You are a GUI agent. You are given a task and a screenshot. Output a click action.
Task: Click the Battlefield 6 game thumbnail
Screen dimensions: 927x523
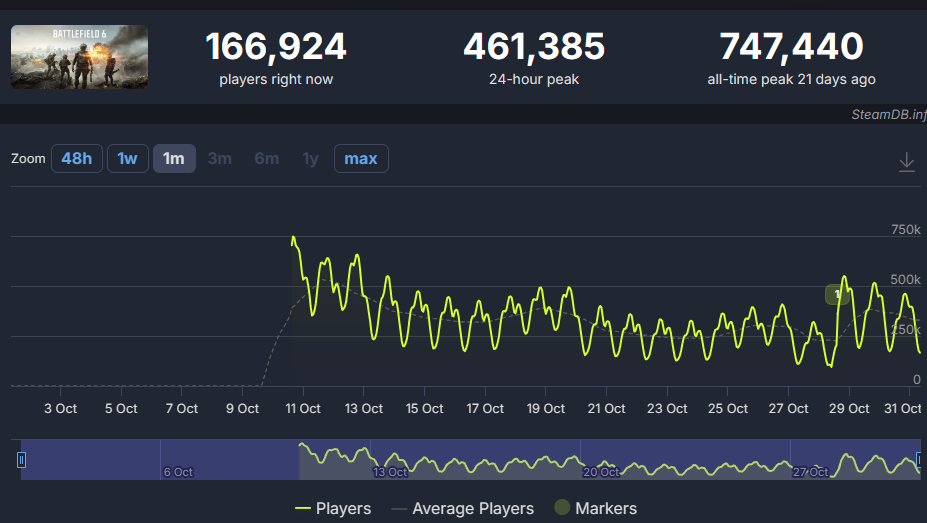click(x=79, y=57)
